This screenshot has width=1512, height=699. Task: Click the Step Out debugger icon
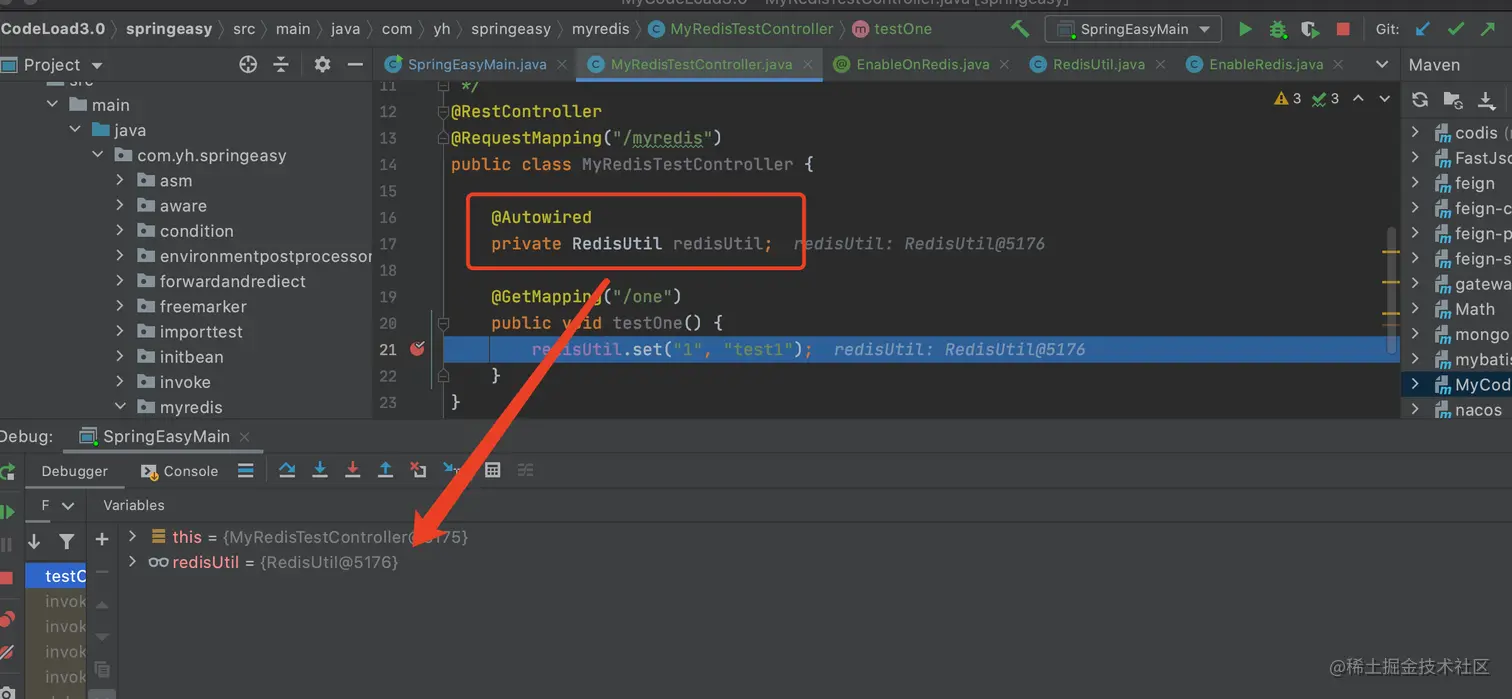tap(385, 470)
